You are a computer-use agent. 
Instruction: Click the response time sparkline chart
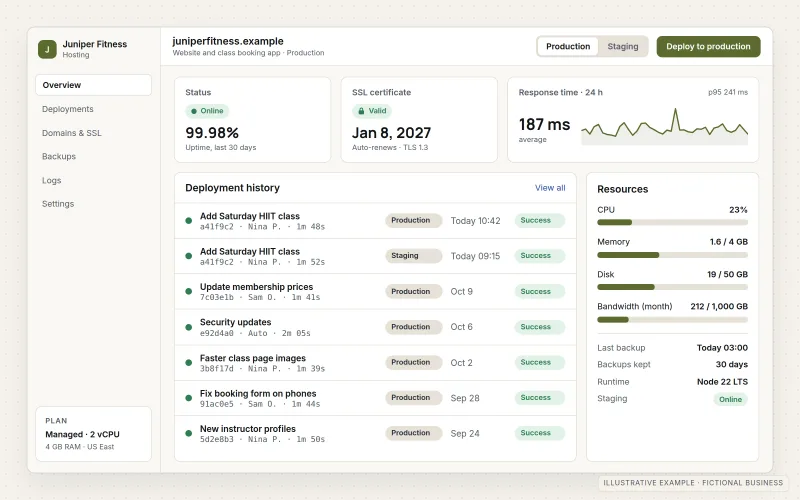664,127
